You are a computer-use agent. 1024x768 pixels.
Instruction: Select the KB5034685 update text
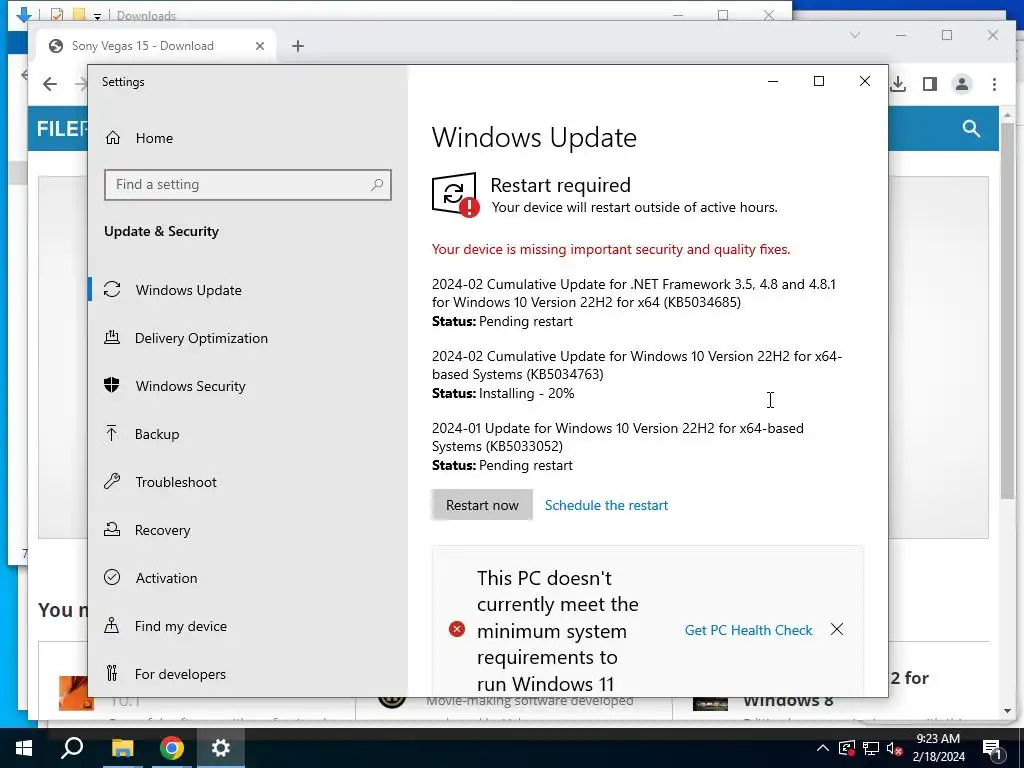click(633, 293)
